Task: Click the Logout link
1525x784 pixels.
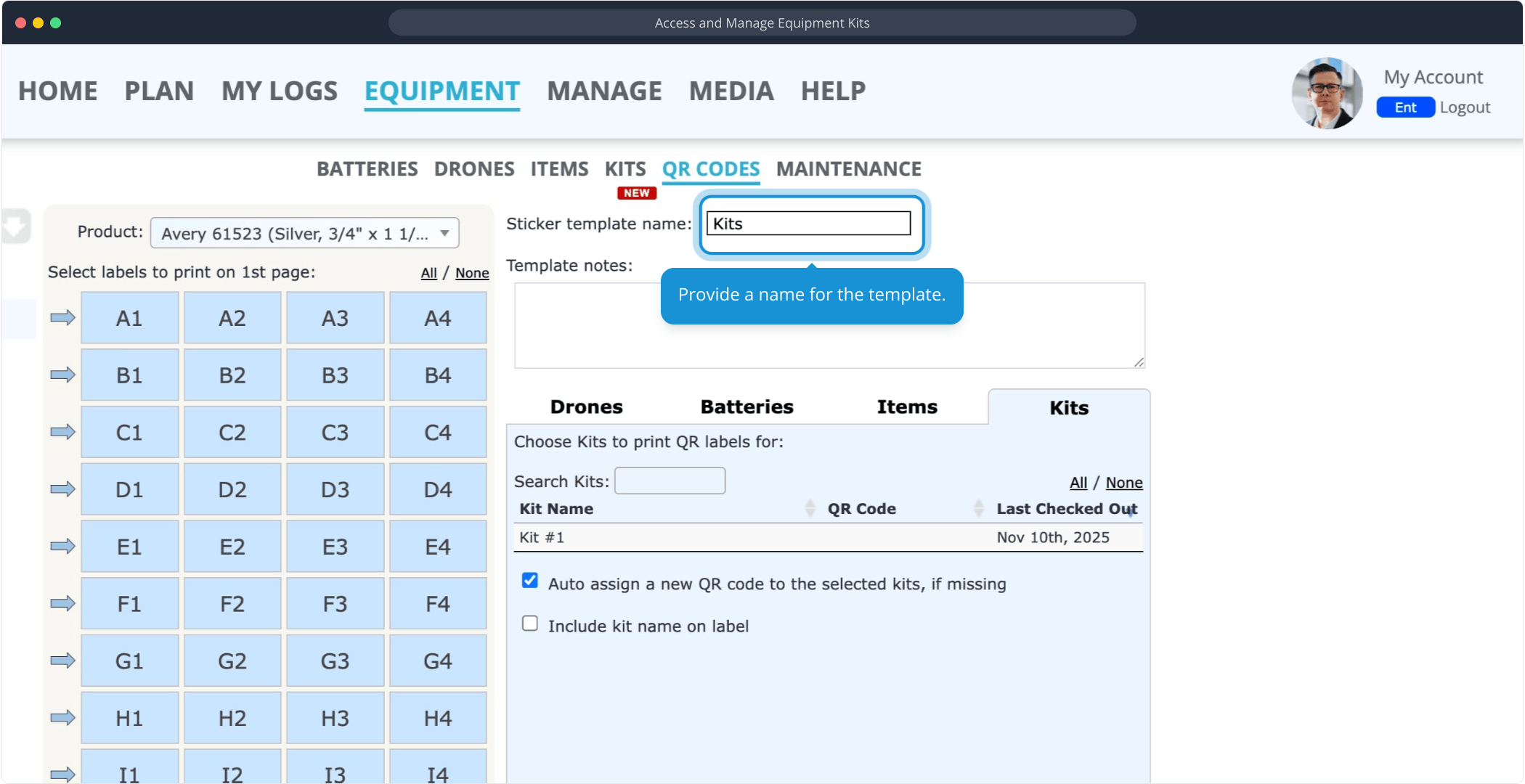Action: [1465, 107]
